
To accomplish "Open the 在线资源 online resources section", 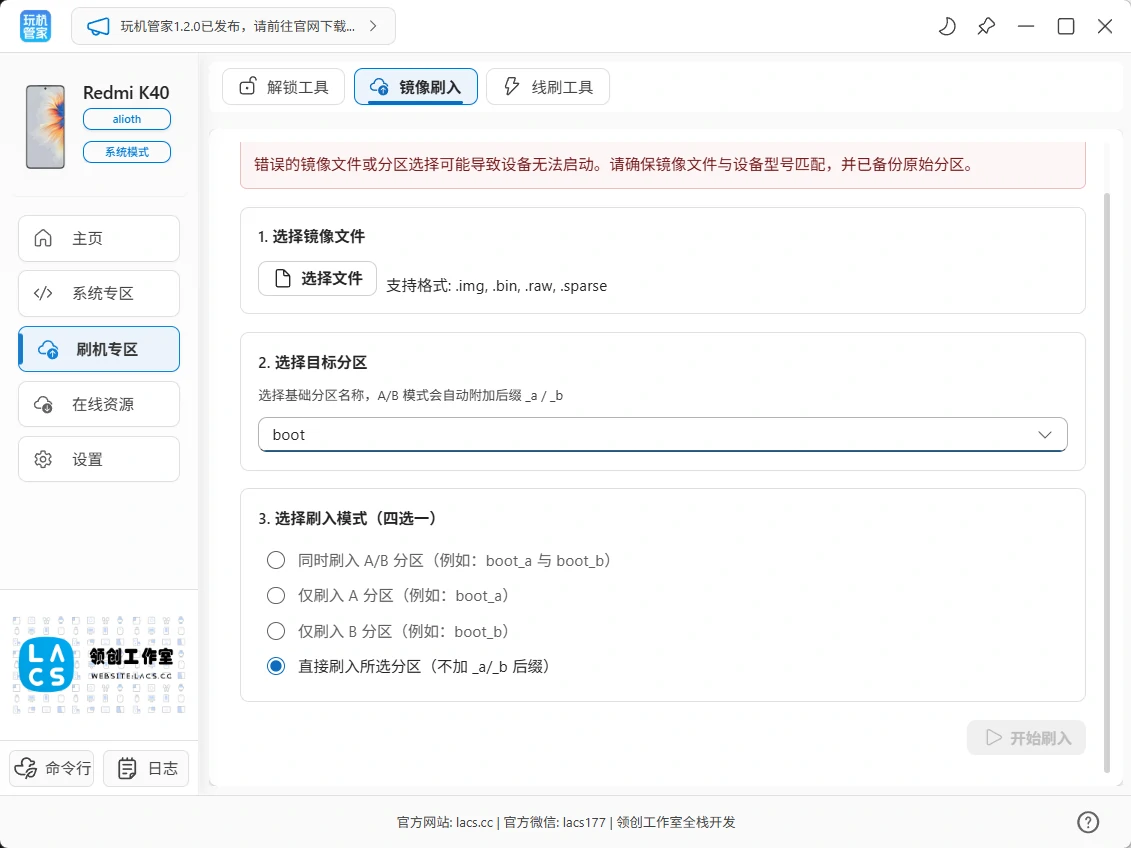I will 98,404.
